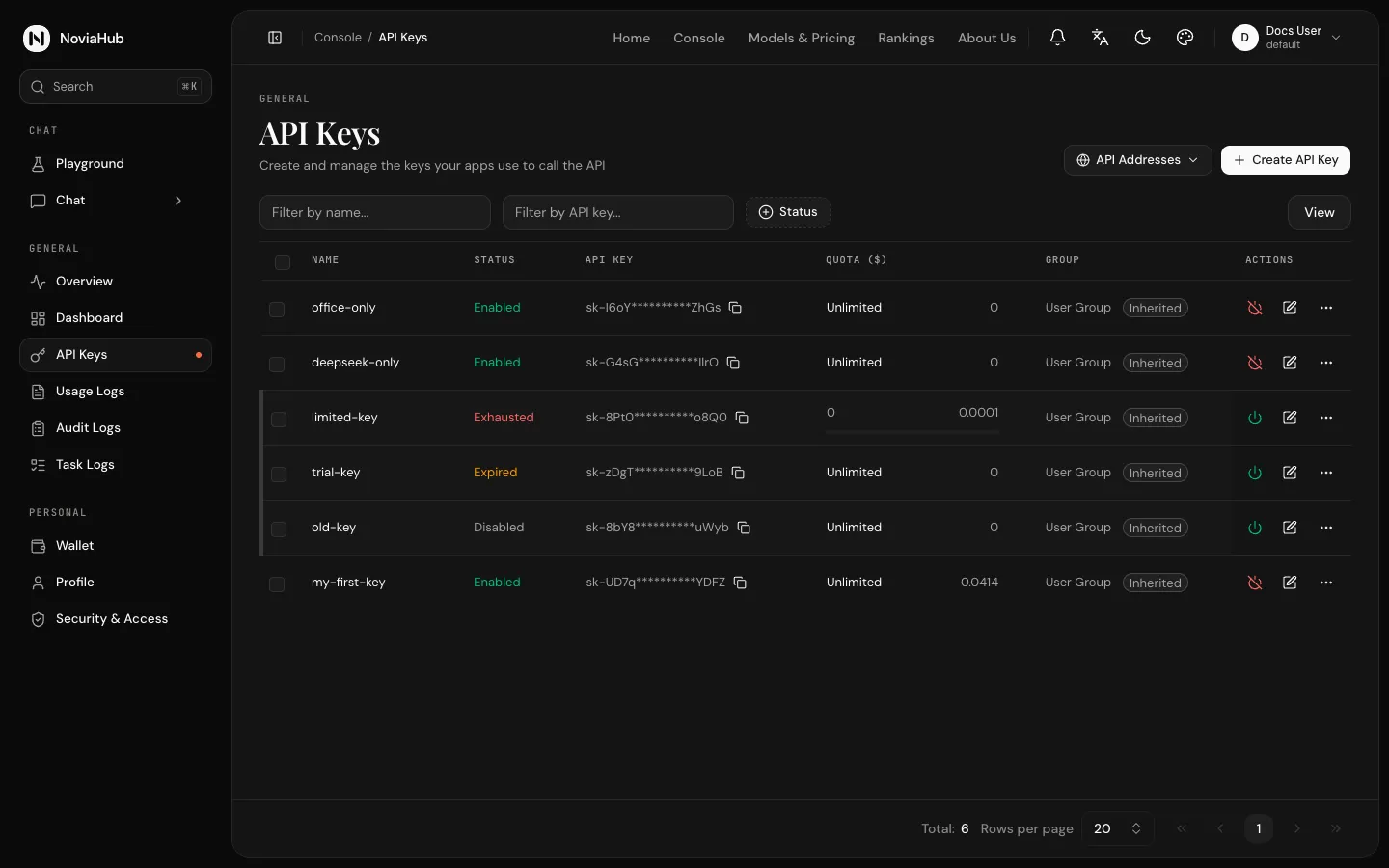
Task: Copy the office-only API key
Action: pos(735,308)
